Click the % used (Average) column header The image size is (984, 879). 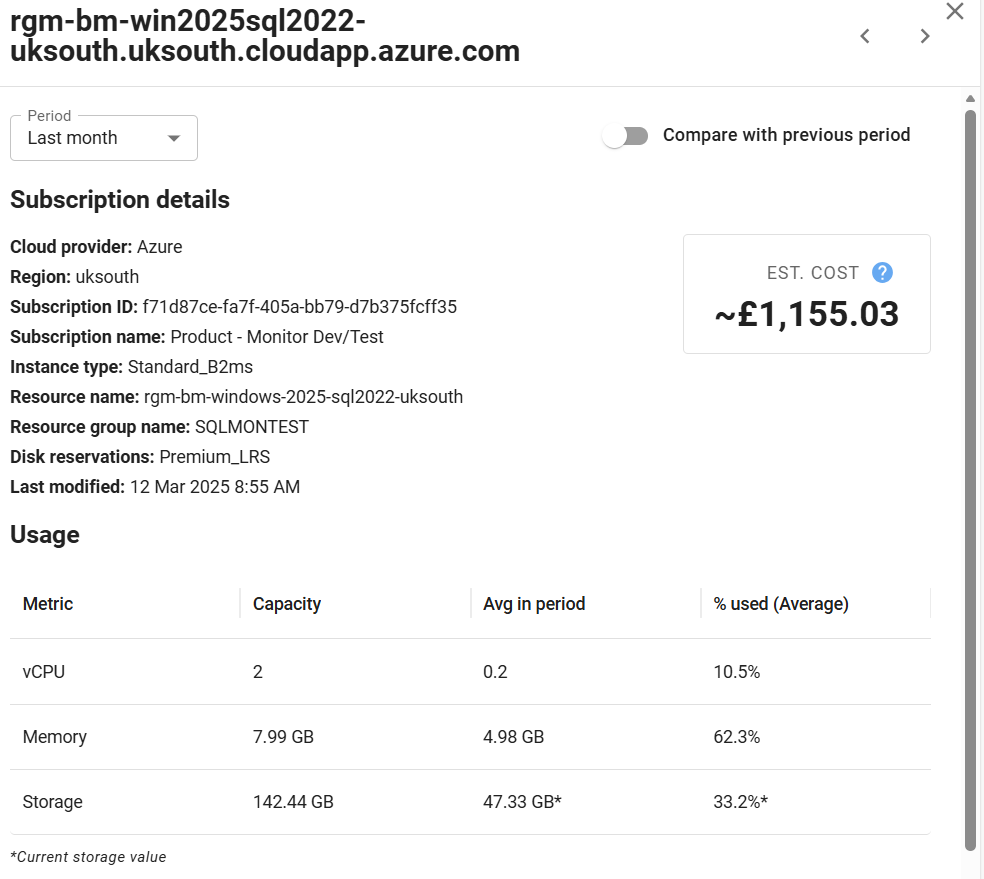781,604
